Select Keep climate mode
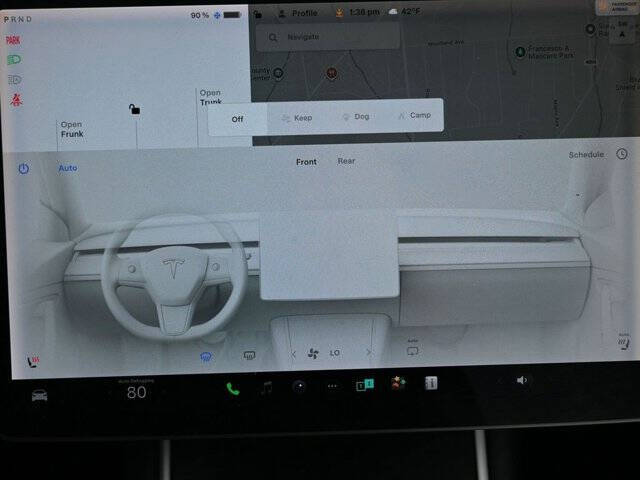The image size is (640, 480). pyautogui.click(x=297, y=118)
